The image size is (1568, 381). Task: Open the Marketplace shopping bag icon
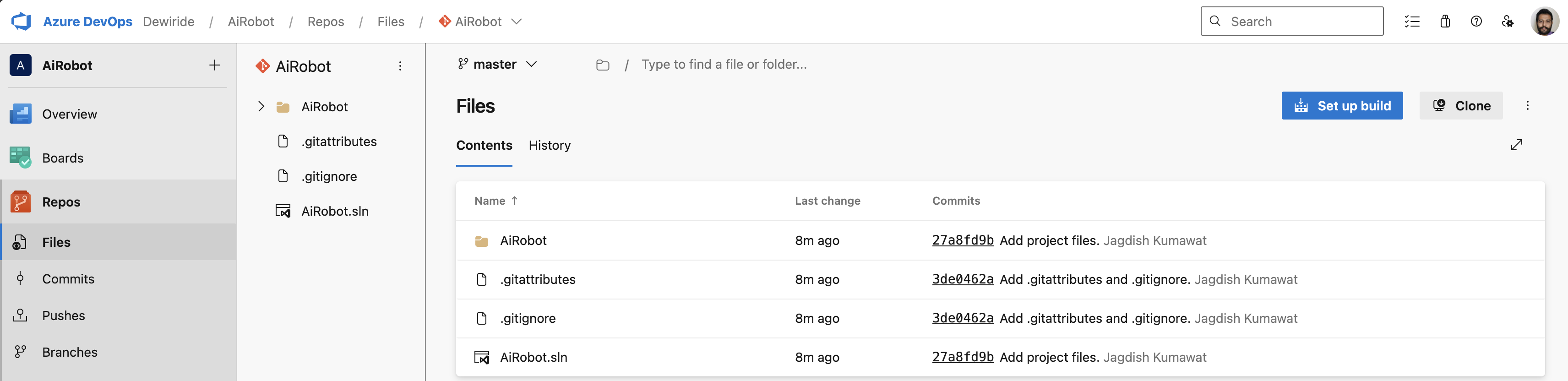(x=1446, y=21)
